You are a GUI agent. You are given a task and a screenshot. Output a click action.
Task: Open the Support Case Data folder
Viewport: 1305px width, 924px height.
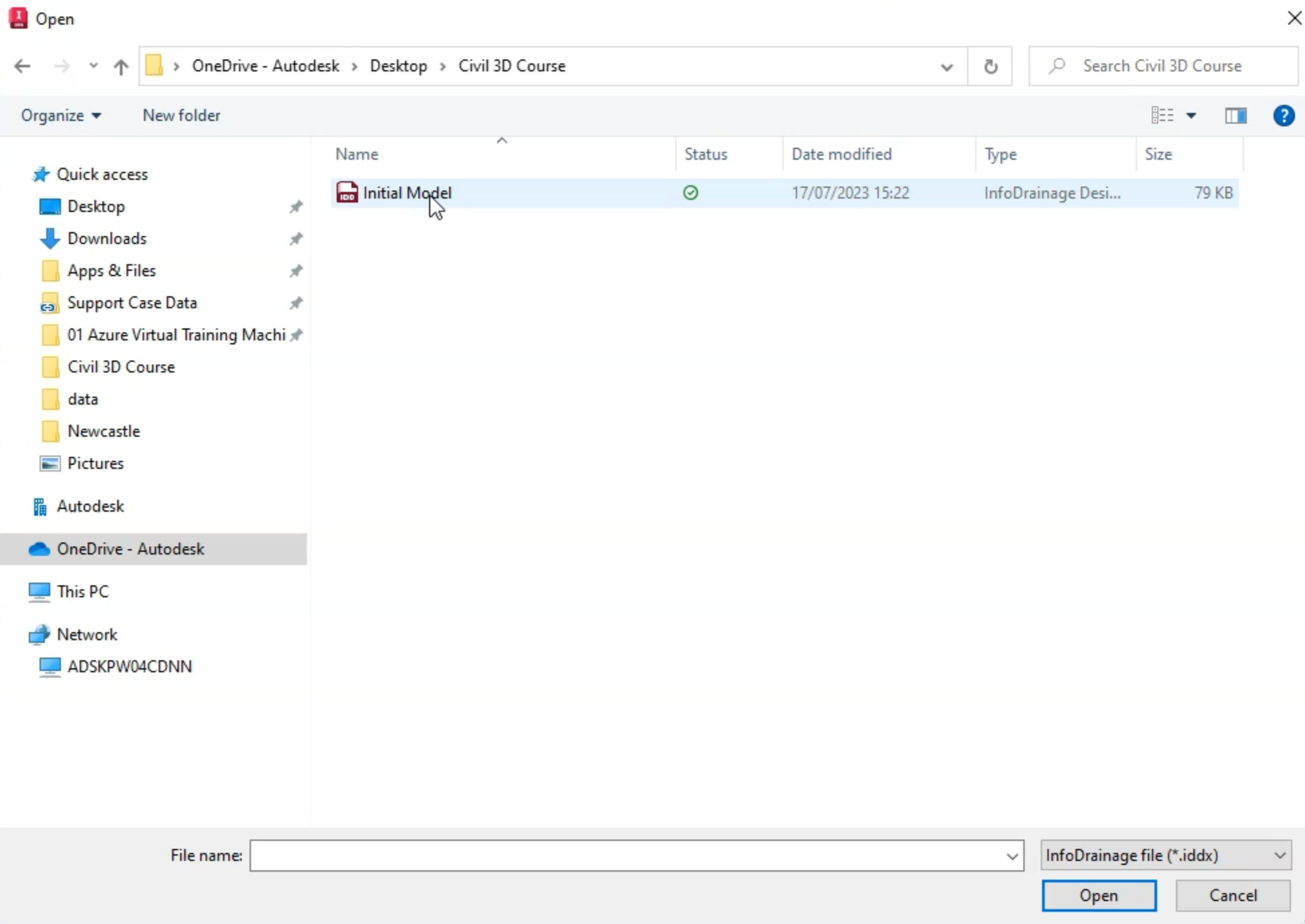point(132,302)
